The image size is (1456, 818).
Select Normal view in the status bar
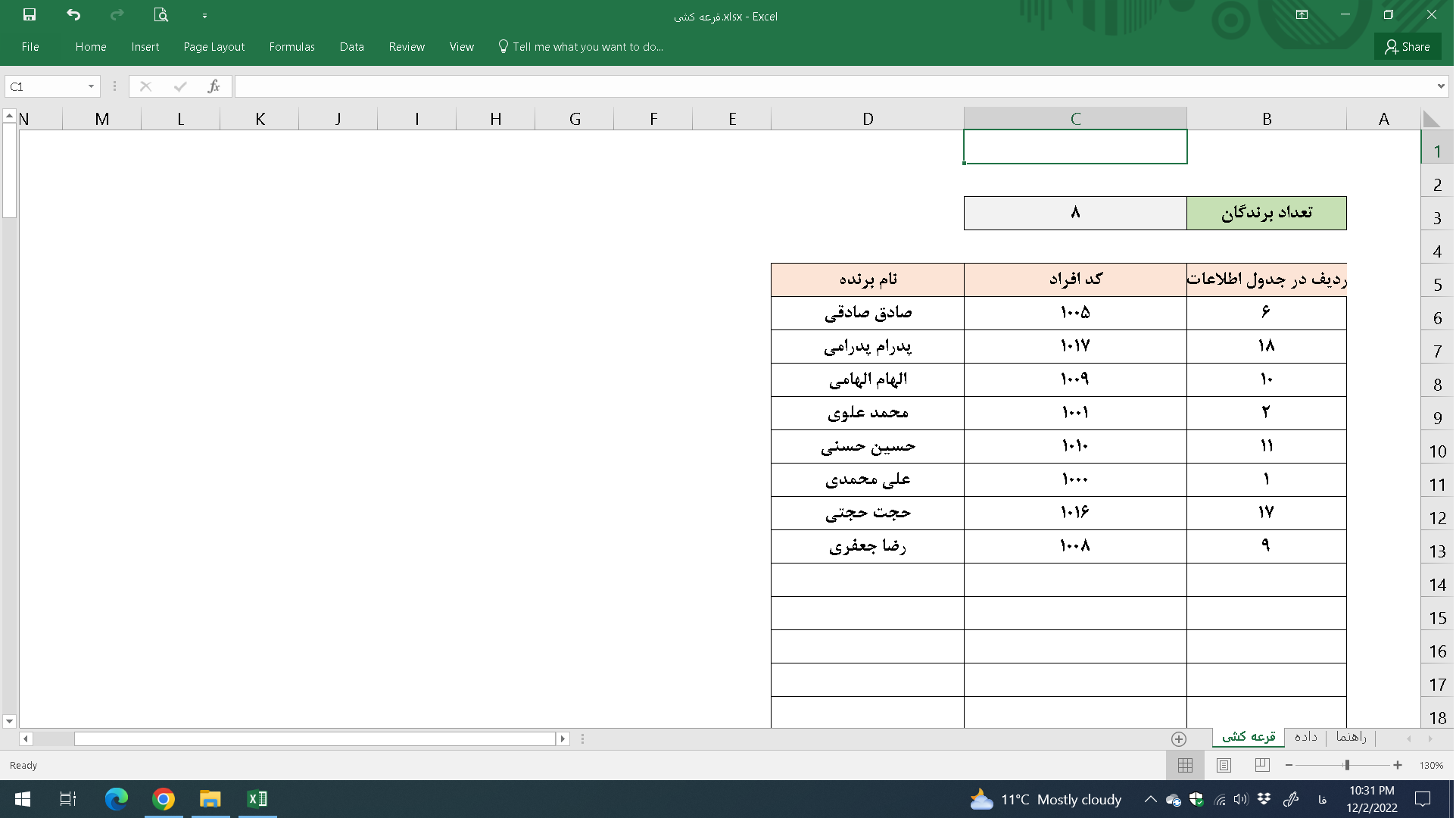point(1185,765)
